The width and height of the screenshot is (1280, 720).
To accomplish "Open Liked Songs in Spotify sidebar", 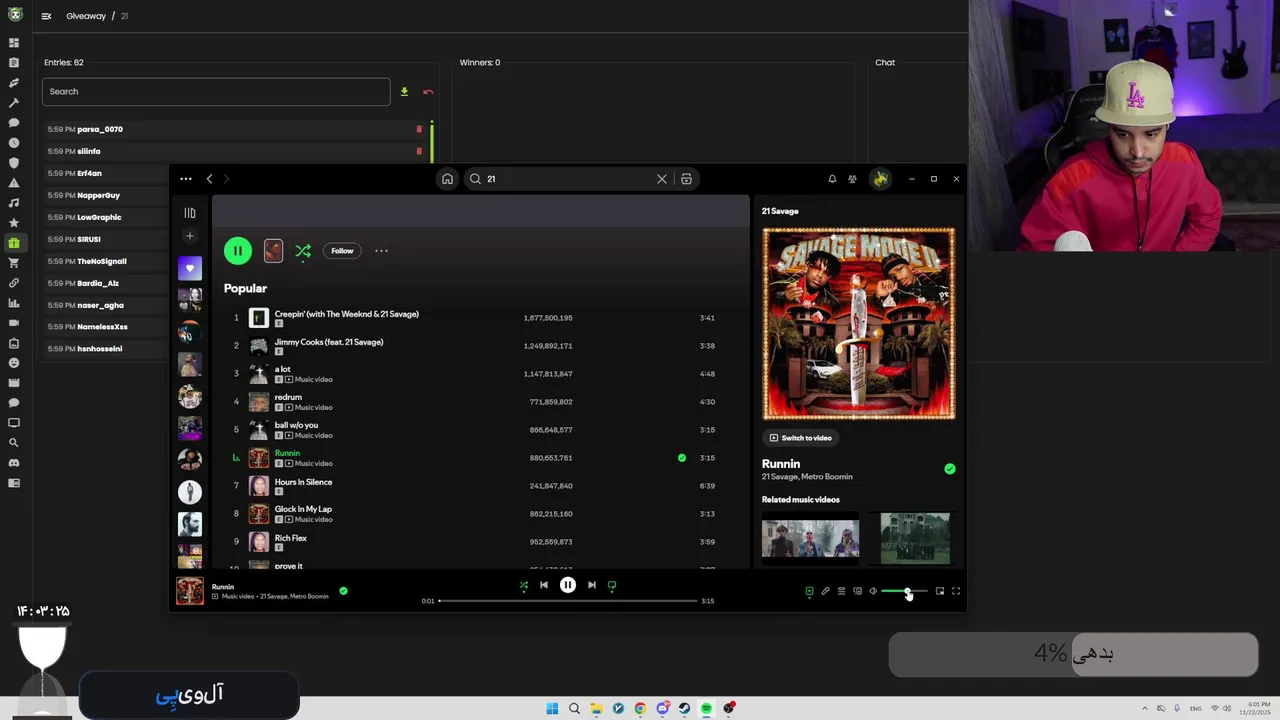I will (190, 268).
